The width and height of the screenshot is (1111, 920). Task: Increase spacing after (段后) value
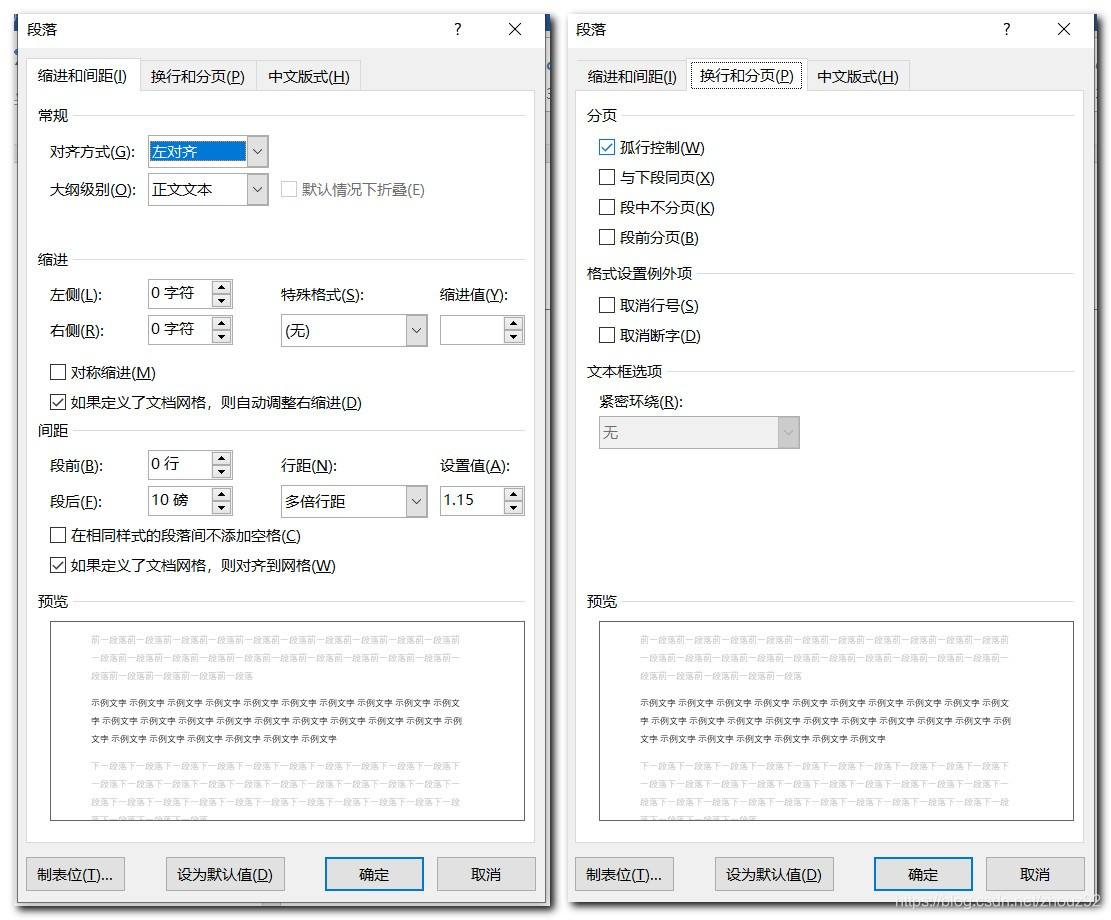[x=222, y=494]
